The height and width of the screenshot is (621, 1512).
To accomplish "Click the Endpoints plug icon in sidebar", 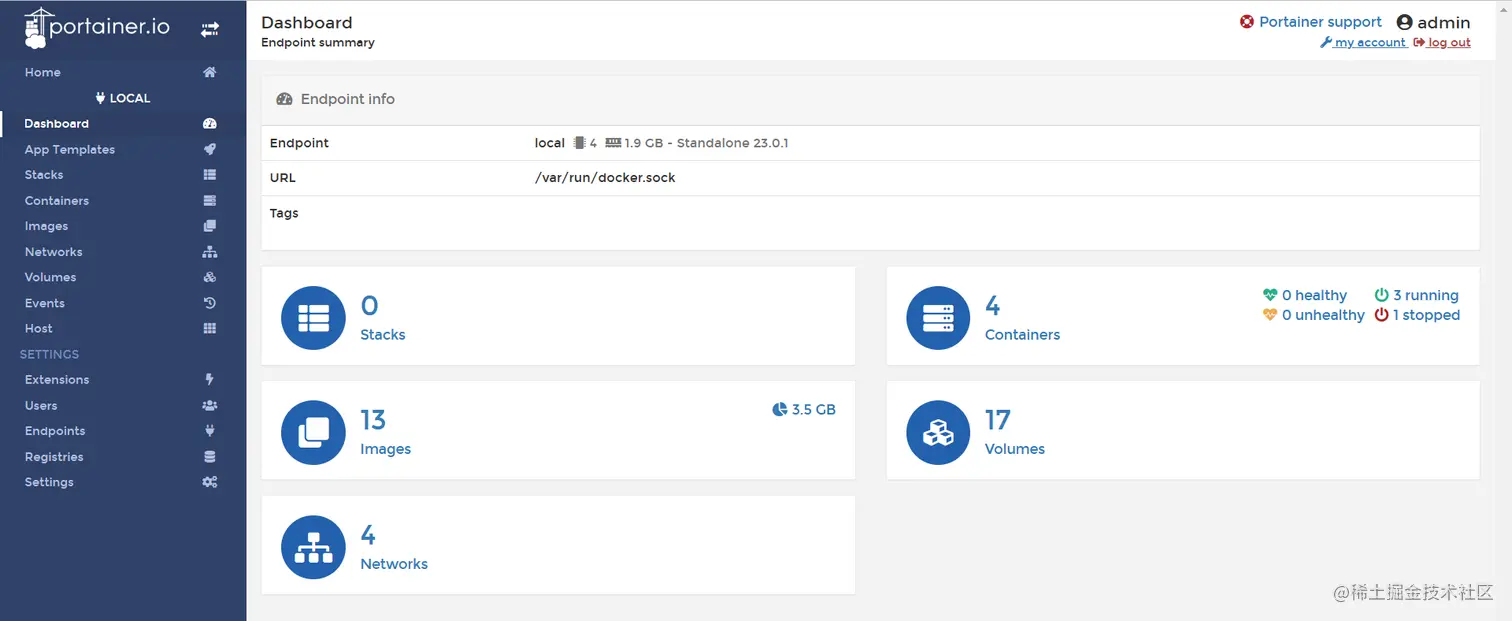I will (x=210, y=431).
